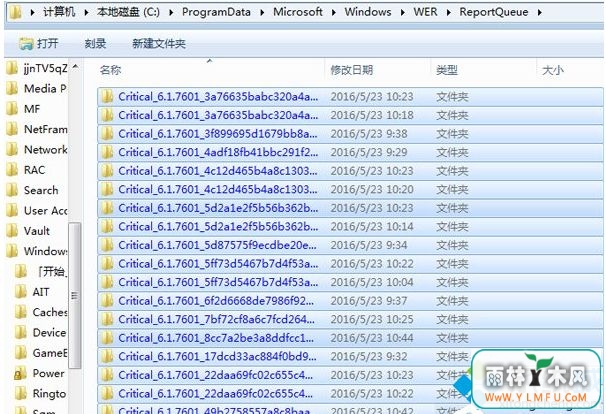Select 5d2a1e2f5b56b362b folder name dated 10:23
The width and height of the screenshot is (606, 414).
(x=218, y=208)
